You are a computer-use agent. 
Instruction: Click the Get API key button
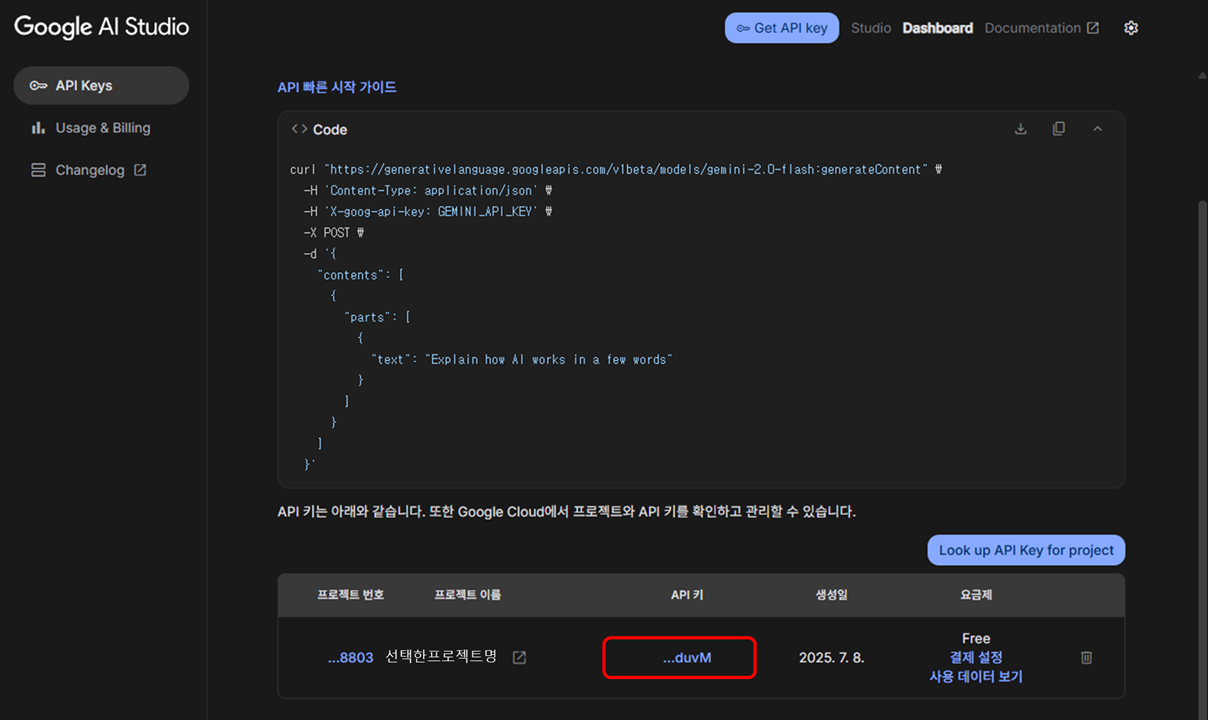[x=782, y=28]
